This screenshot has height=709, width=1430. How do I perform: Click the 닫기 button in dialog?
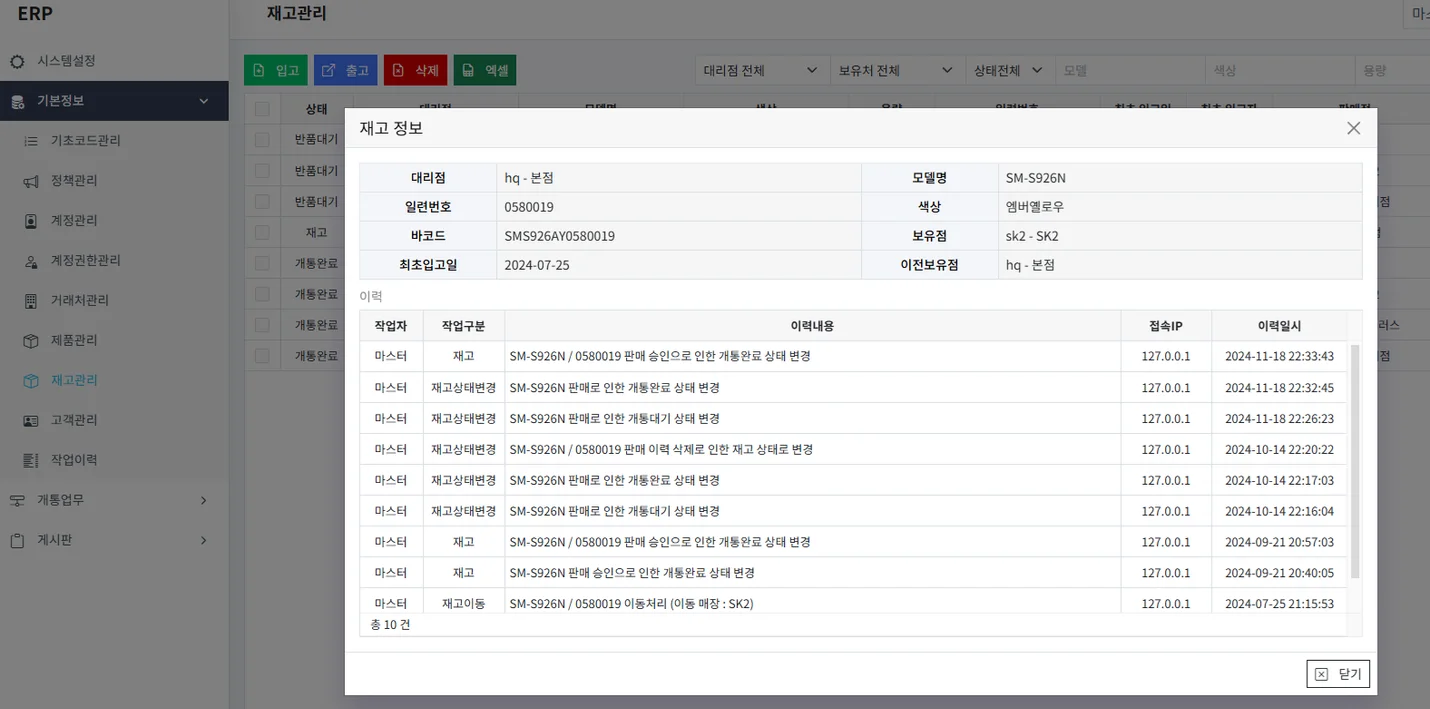1338,674
